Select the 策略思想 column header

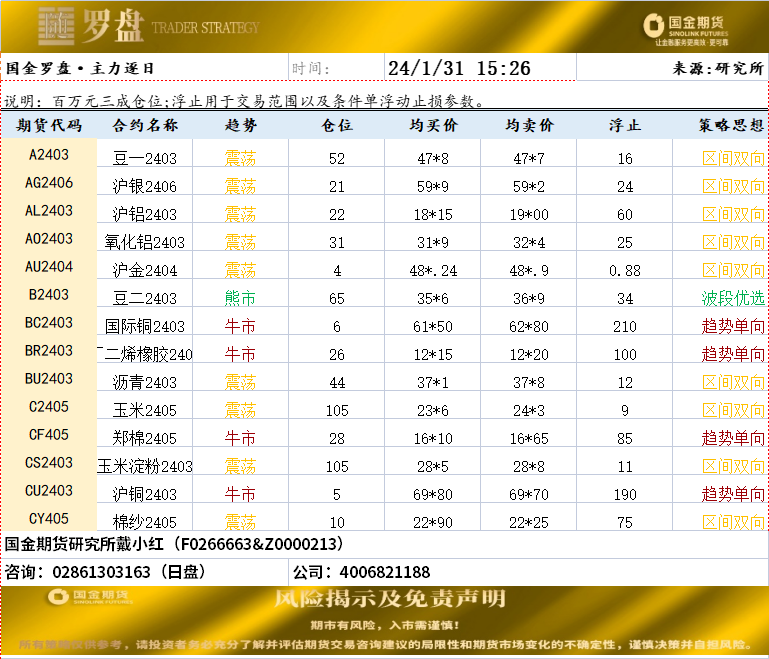731,126
